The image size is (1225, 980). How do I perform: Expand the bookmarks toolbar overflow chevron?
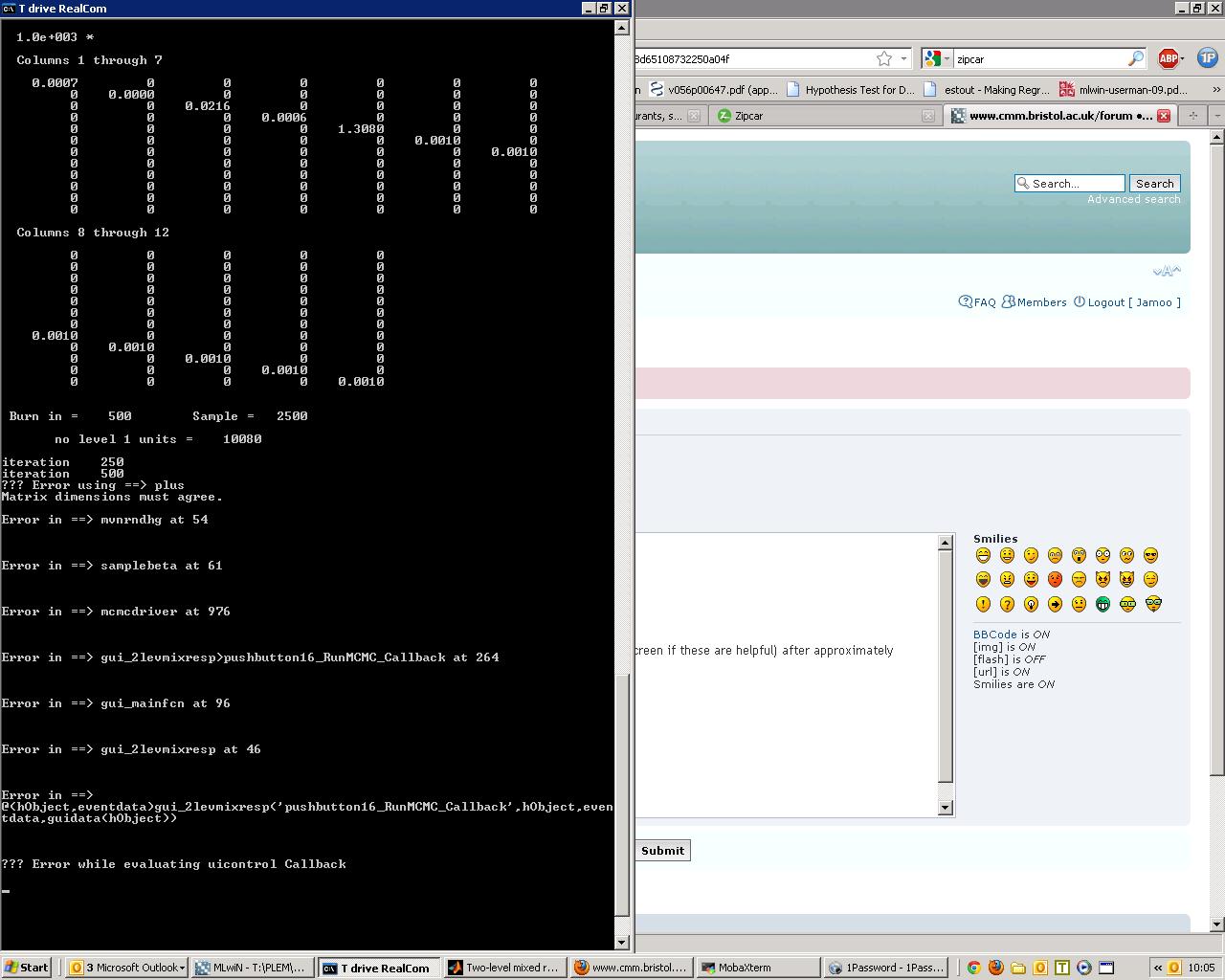(x=1215, y=90)
